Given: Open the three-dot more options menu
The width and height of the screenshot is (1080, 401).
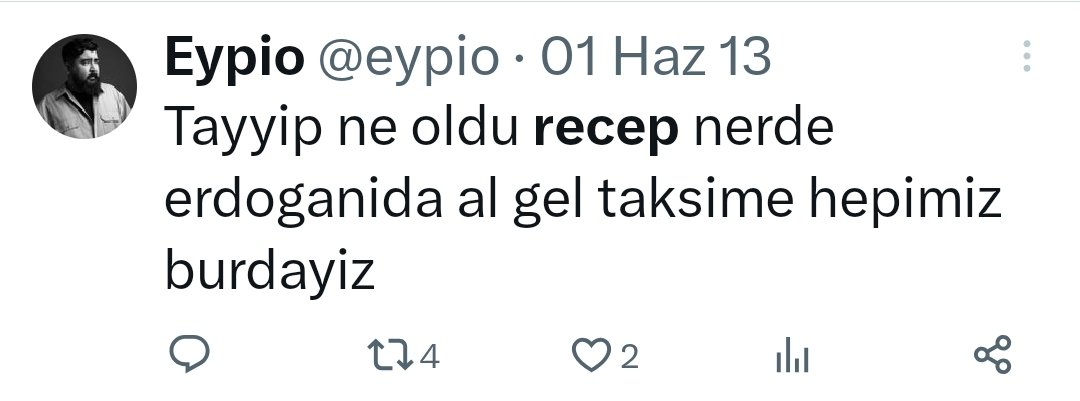Looking at the screenshot, I should [1027, 56].
